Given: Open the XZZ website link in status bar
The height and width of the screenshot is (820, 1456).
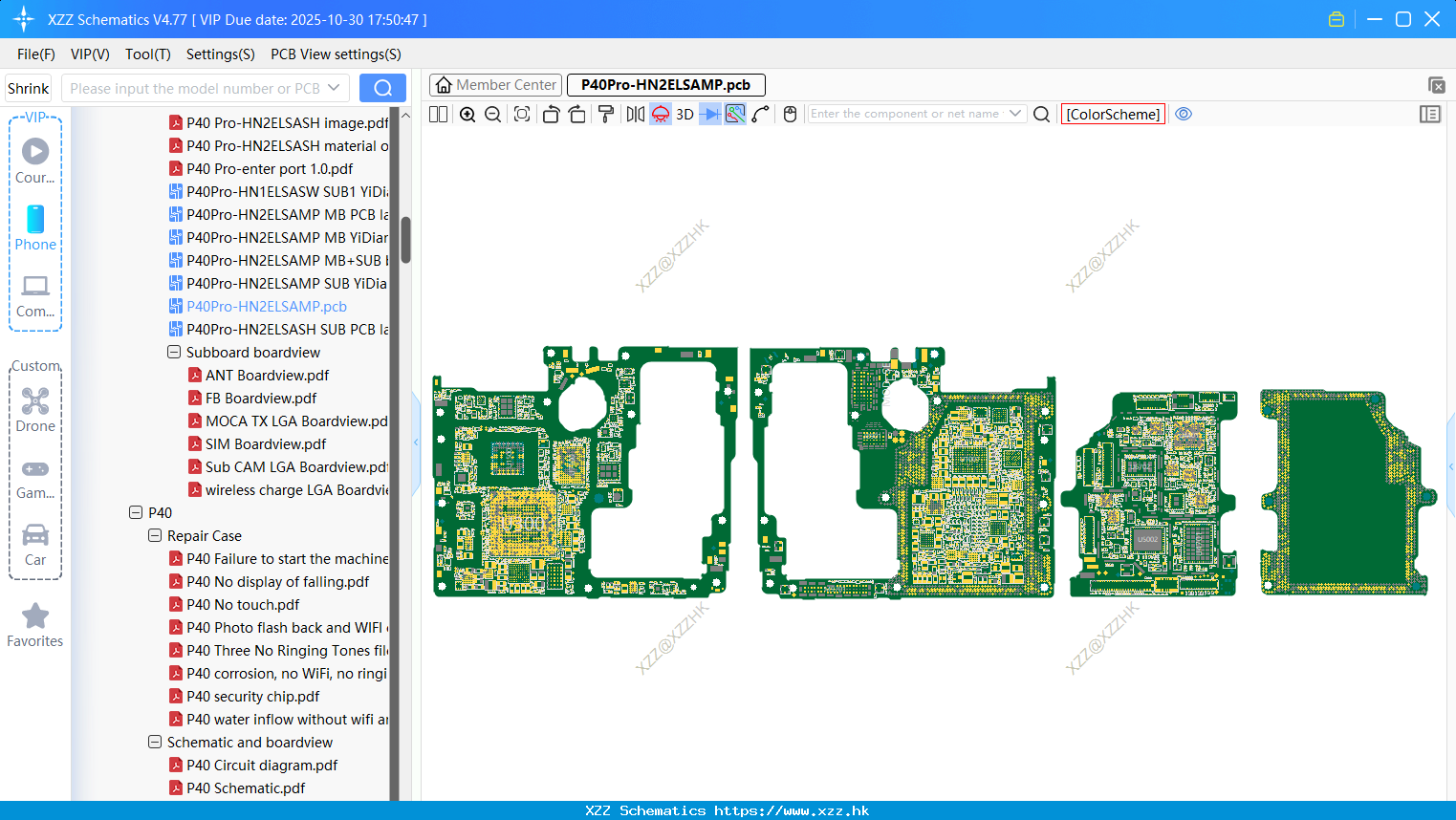Looking at the screenshot, I should (792, 810).
